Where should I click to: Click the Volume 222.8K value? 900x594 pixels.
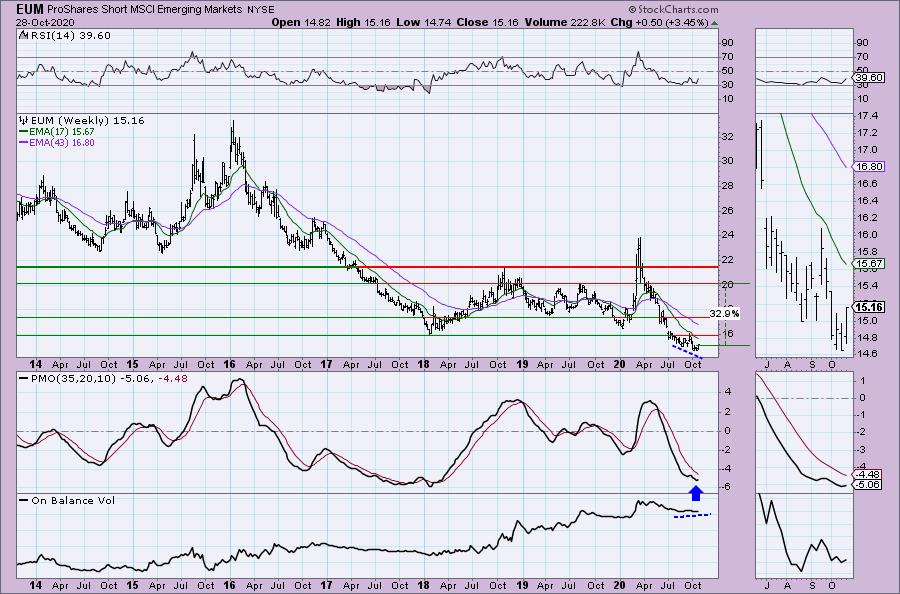click(x=564, y=22)
